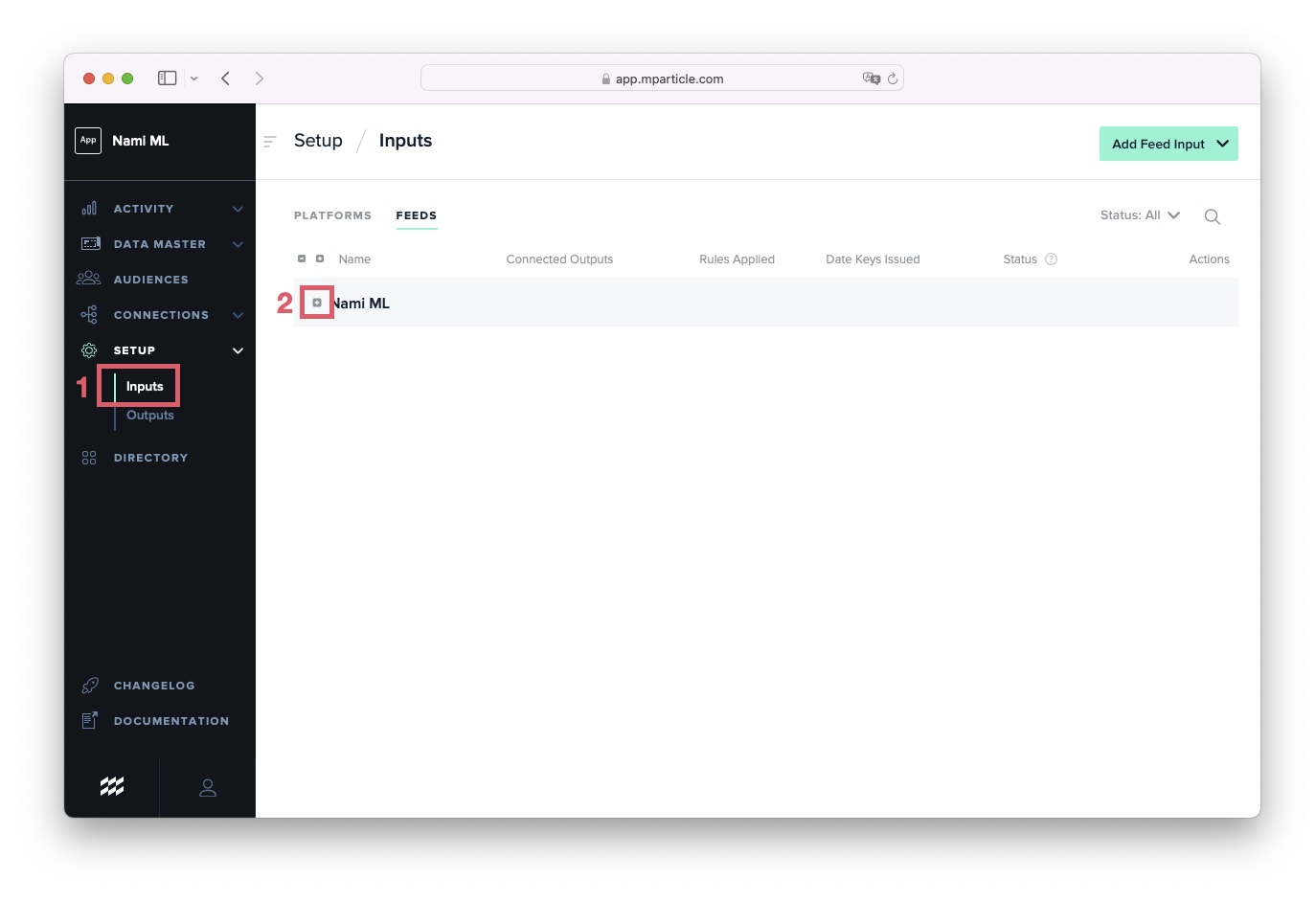Image resolution: width=1316 pixels, height=924 pixels.
Task: Click the Connected Outputs column header
Action: [x=559, y=259]
